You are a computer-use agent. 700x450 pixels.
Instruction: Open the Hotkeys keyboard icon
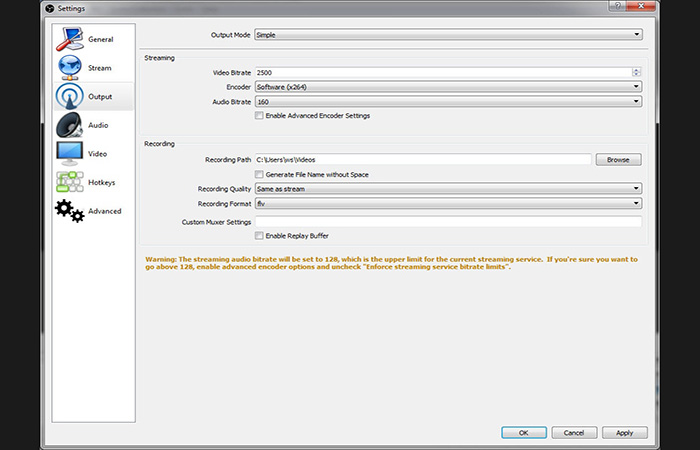[x=70, y=182]
